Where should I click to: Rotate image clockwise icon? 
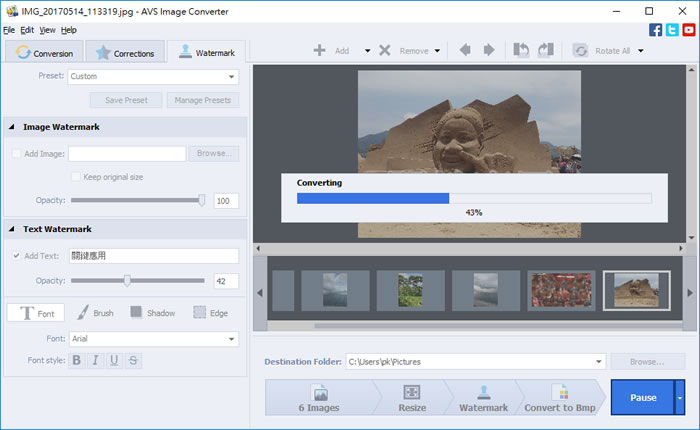click(x=546, y=50)
